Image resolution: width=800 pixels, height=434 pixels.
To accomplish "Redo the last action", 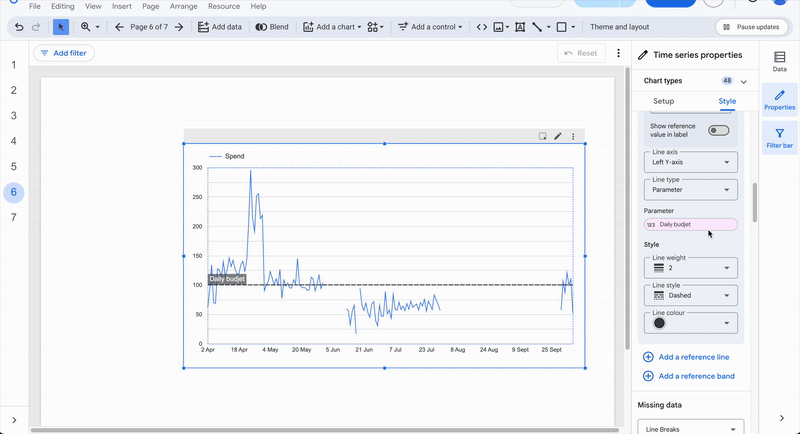I will point(36,27).
